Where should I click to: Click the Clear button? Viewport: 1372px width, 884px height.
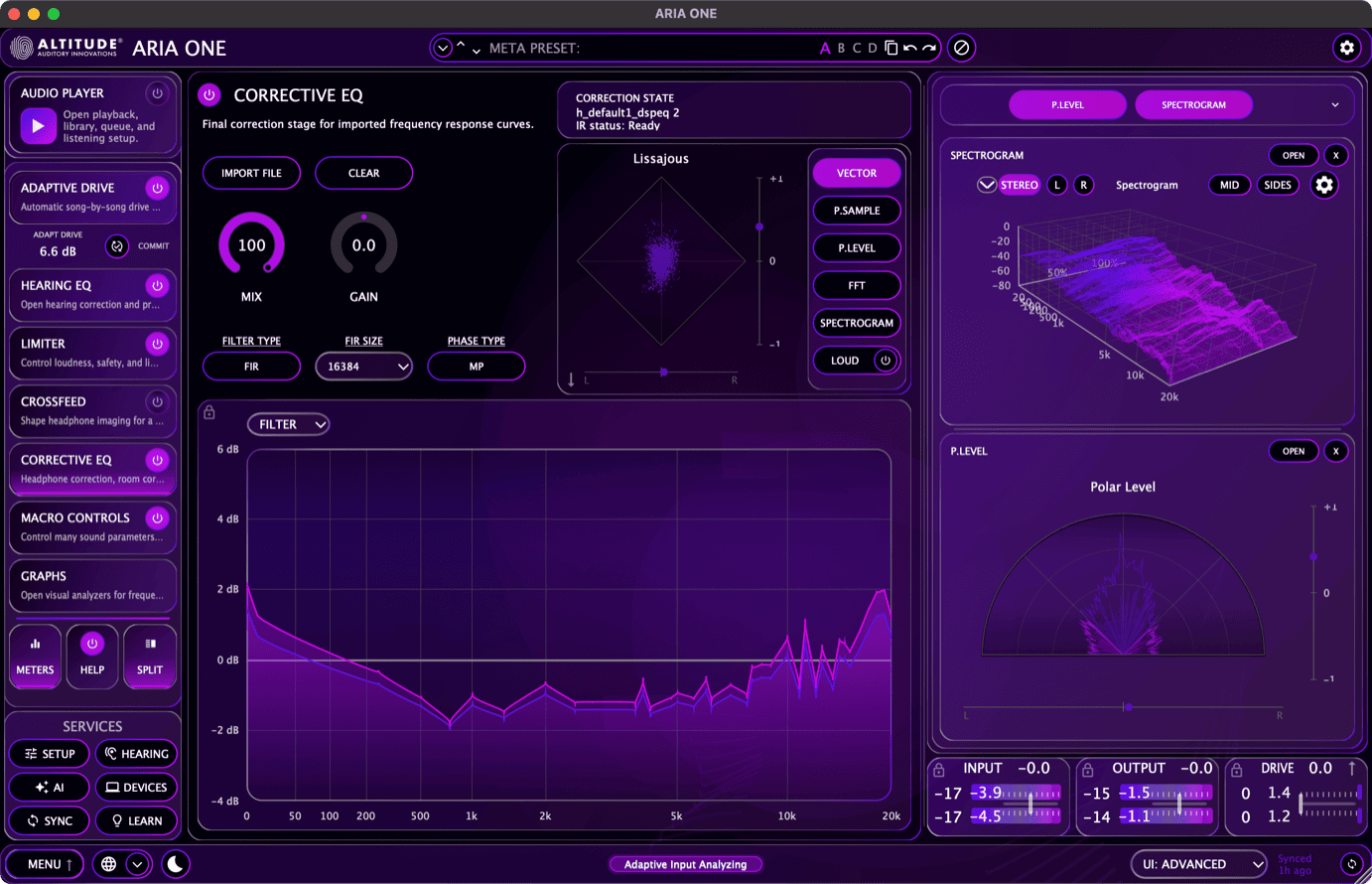(364, 173)
